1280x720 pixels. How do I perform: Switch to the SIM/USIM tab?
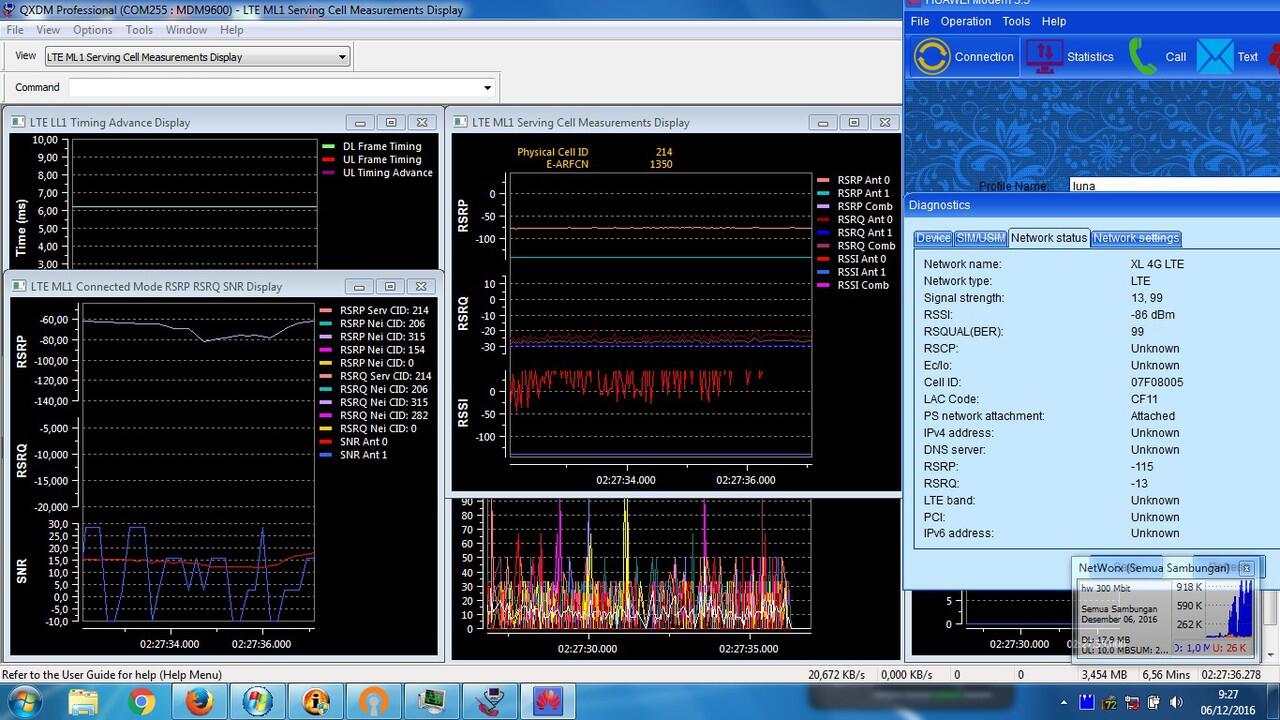pyautogui.click(x=980, y=238)
